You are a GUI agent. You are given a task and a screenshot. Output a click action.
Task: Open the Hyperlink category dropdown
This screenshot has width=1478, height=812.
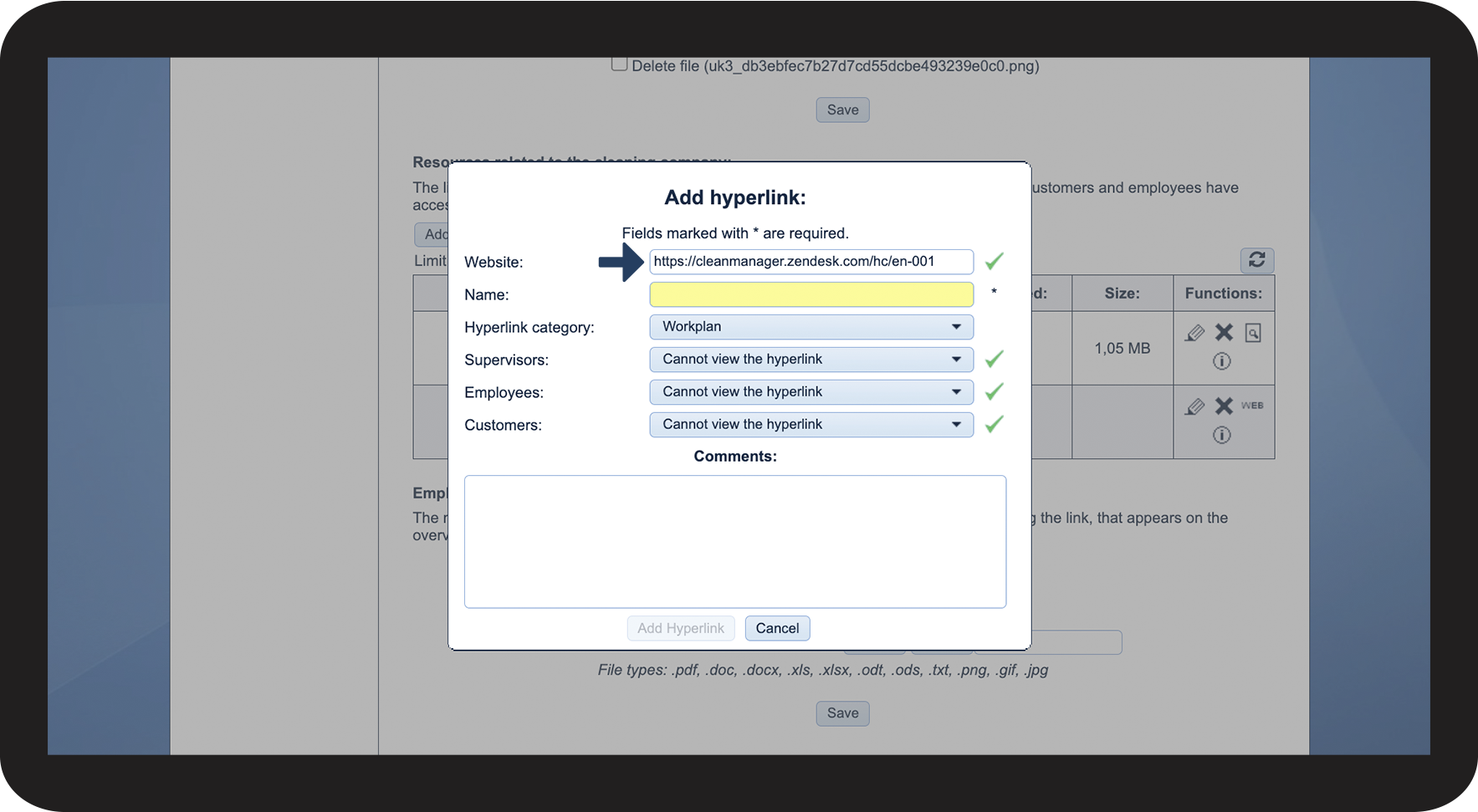(811, 327)
